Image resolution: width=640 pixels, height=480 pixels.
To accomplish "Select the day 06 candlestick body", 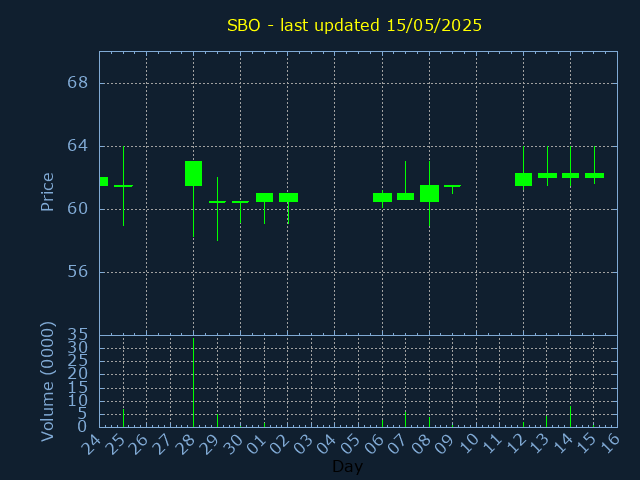I will click(382, 198).
